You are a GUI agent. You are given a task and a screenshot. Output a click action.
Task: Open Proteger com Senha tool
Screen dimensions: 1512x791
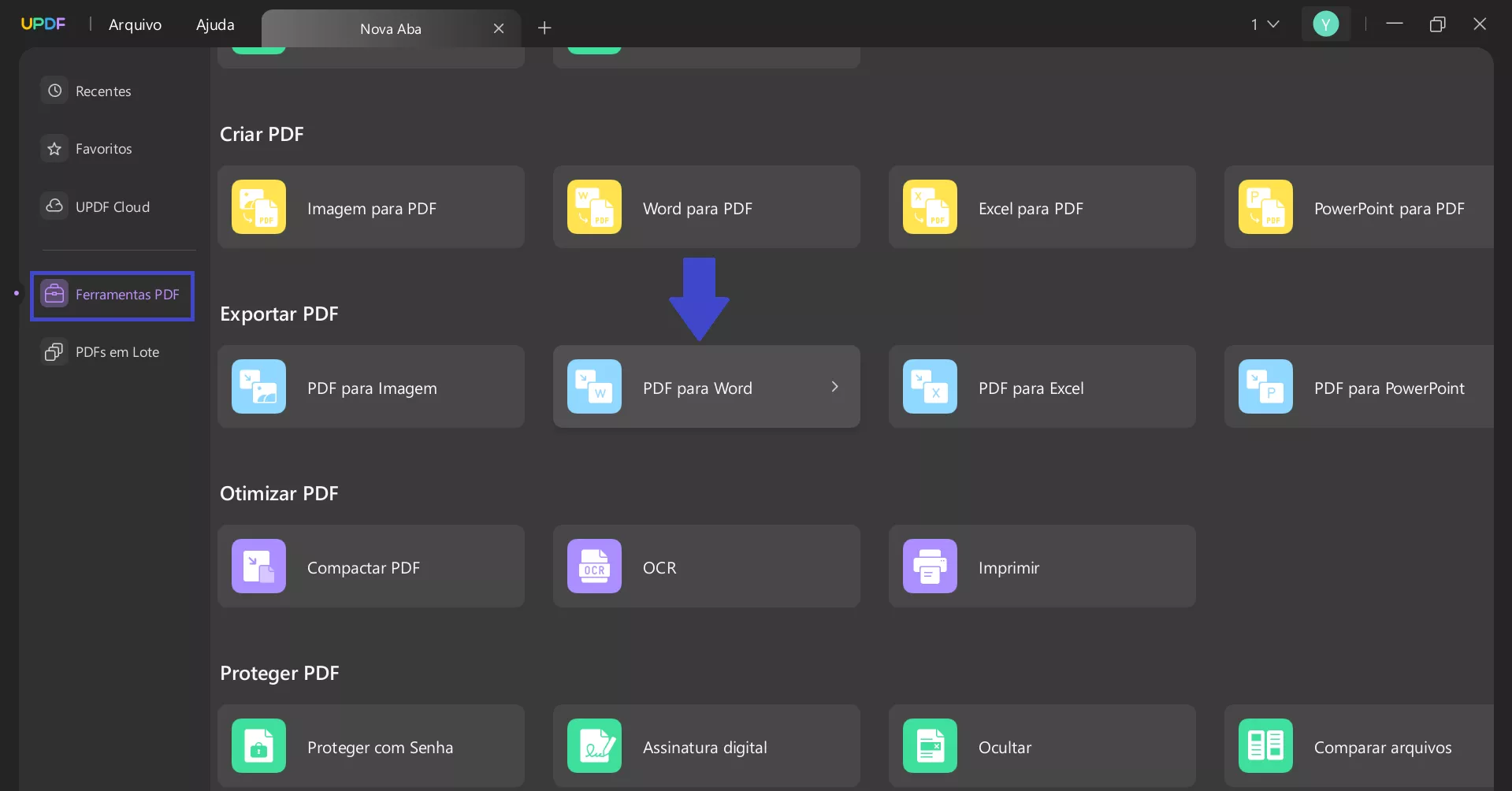[371, 745]
